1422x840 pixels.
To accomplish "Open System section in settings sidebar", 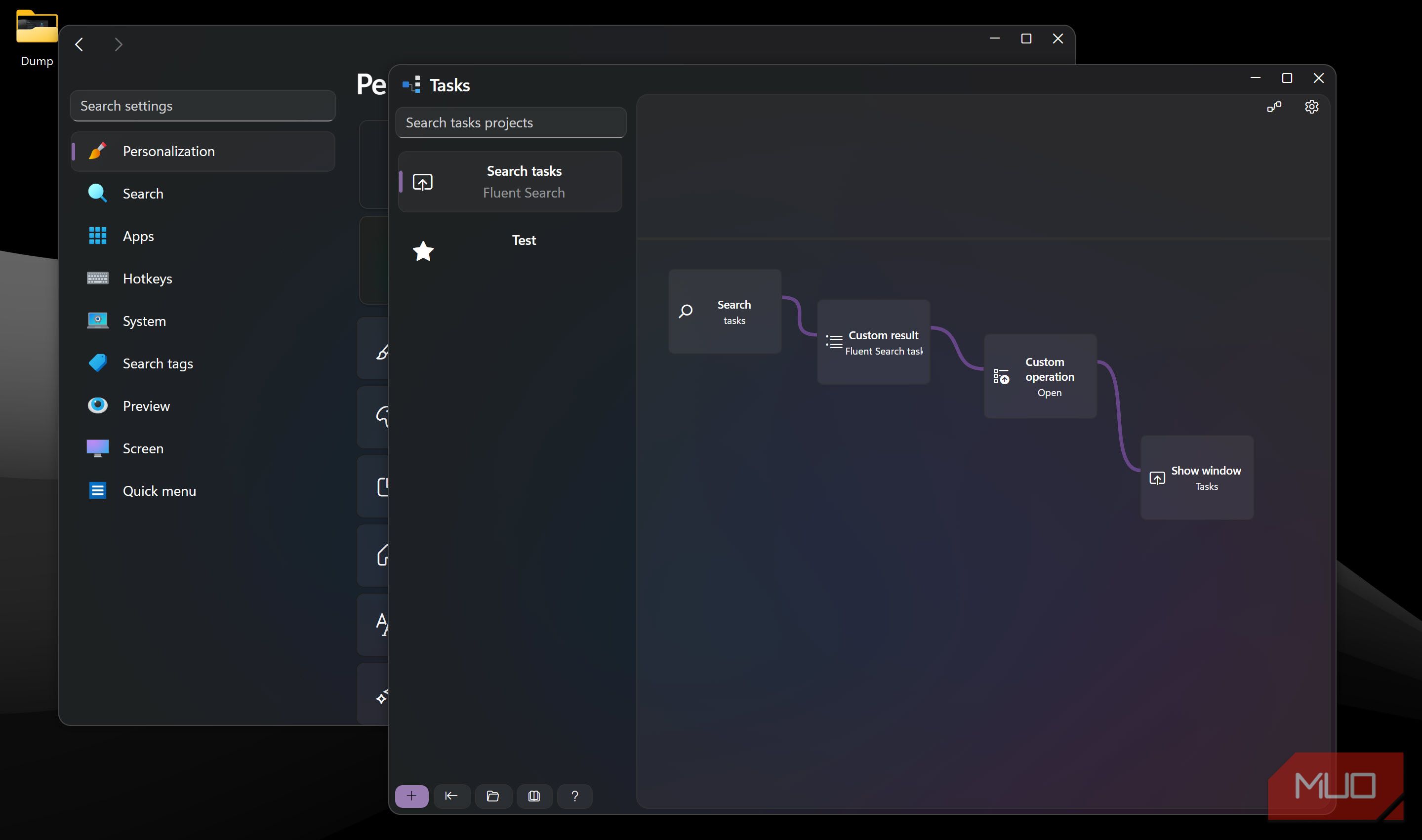I will pos(203,321).
